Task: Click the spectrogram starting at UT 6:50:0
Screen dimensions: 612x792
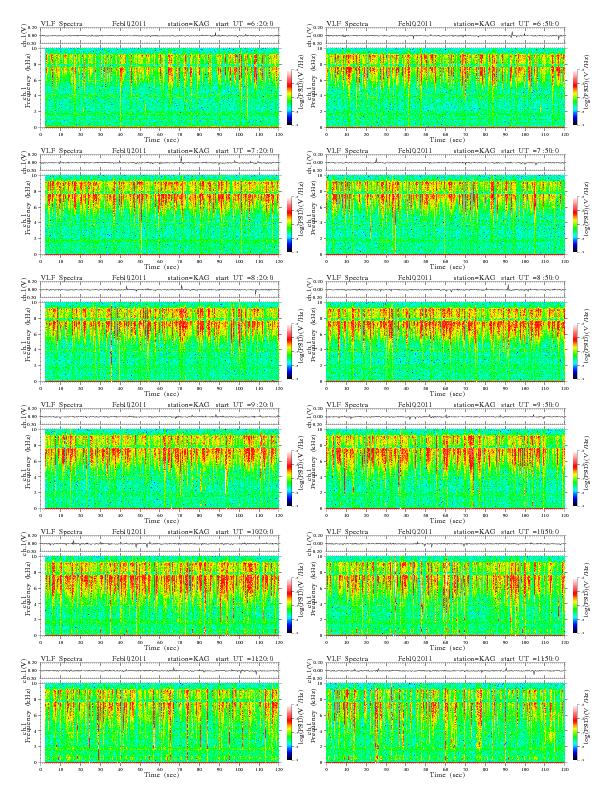Action: click(x=445, y=88)
